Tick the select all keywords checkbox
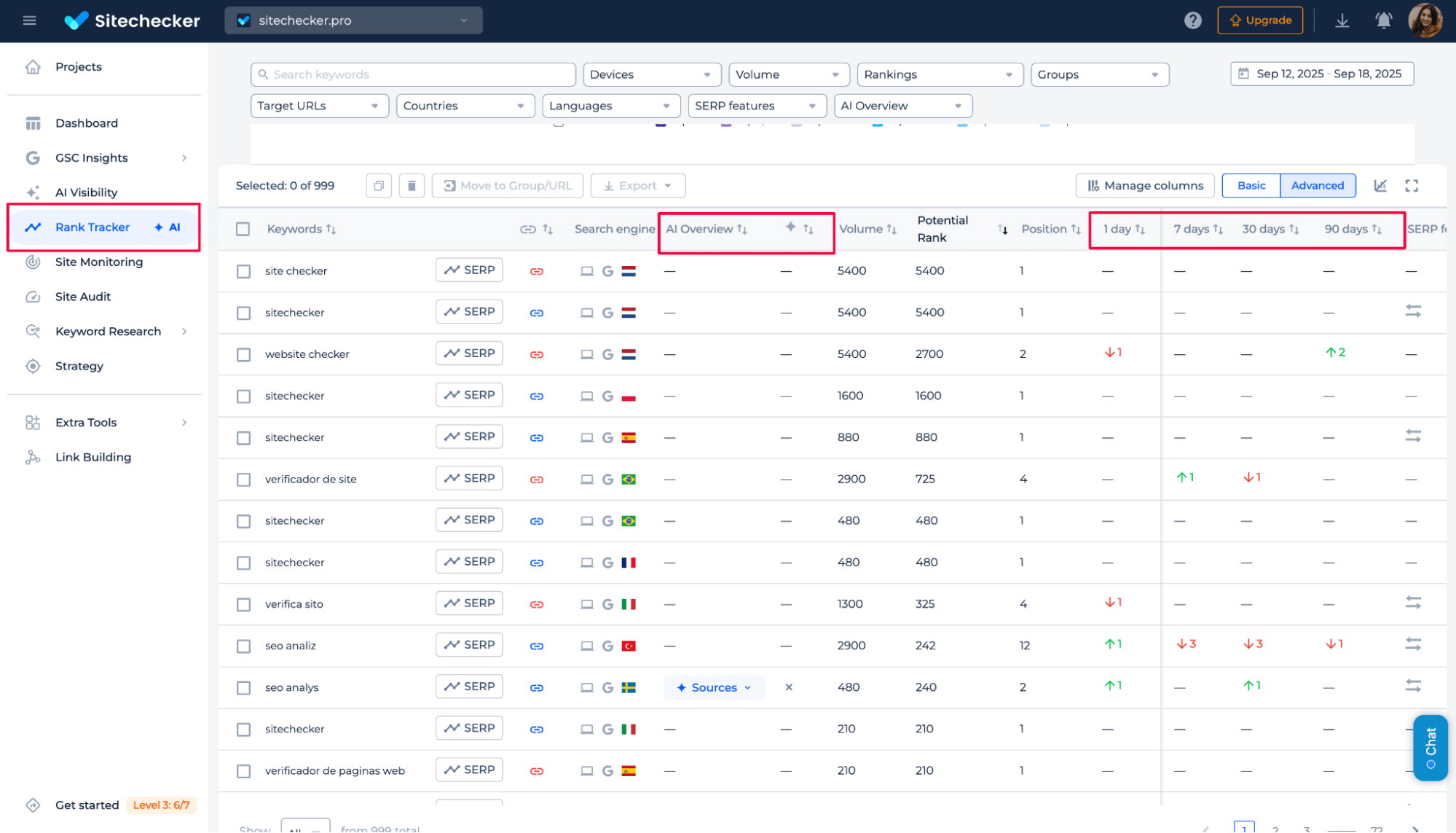 pyautogui.click(x=243, y=229)
